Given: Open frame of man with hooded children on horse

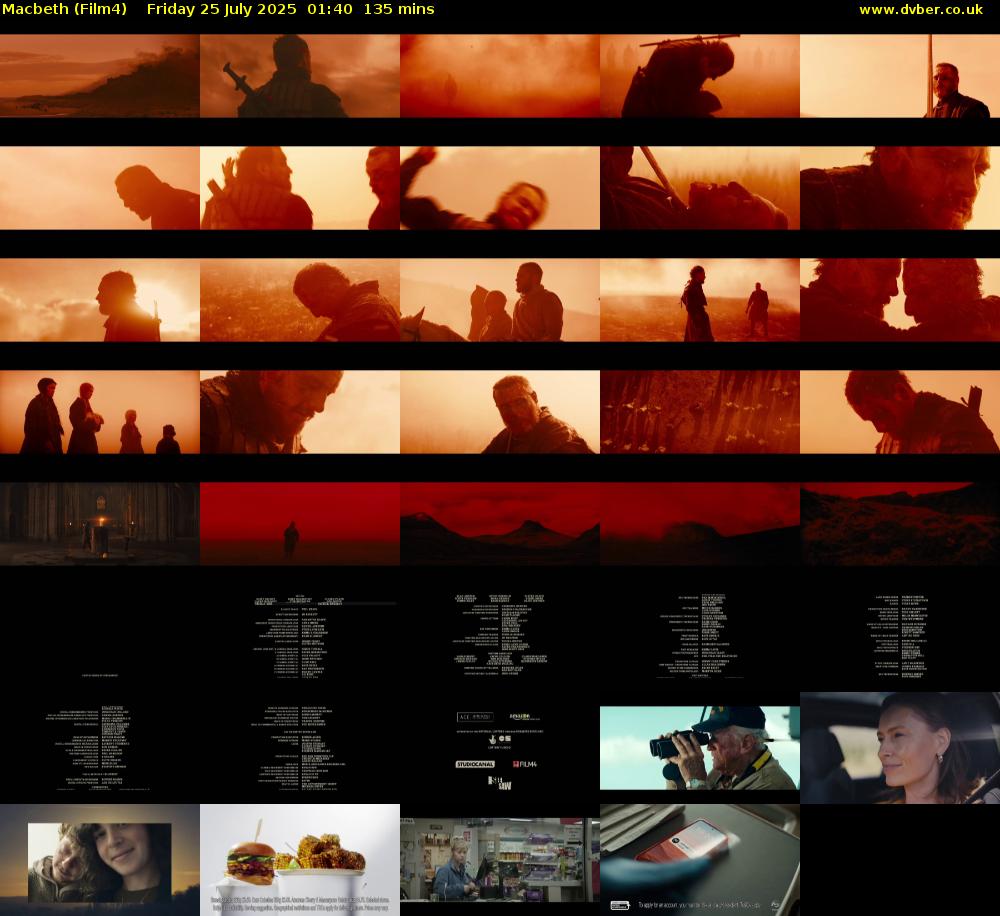Looking at the screenshot, I should [500, 300].
